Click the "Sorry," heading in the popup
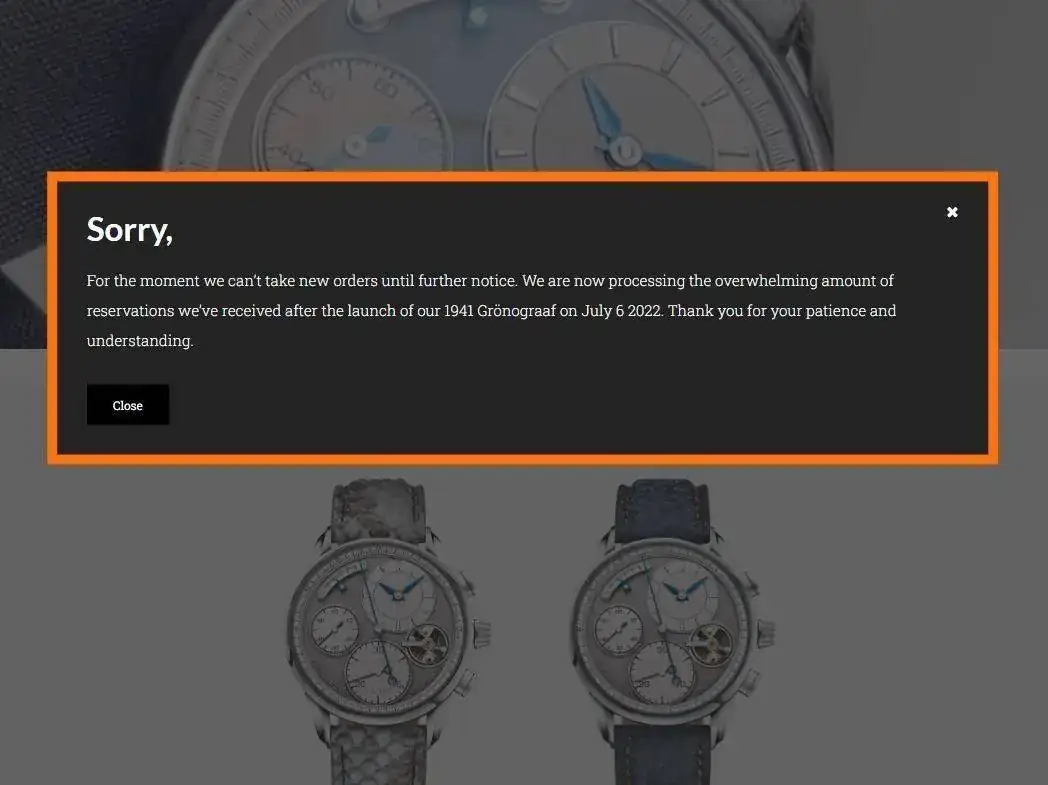 tap(130, 230)
